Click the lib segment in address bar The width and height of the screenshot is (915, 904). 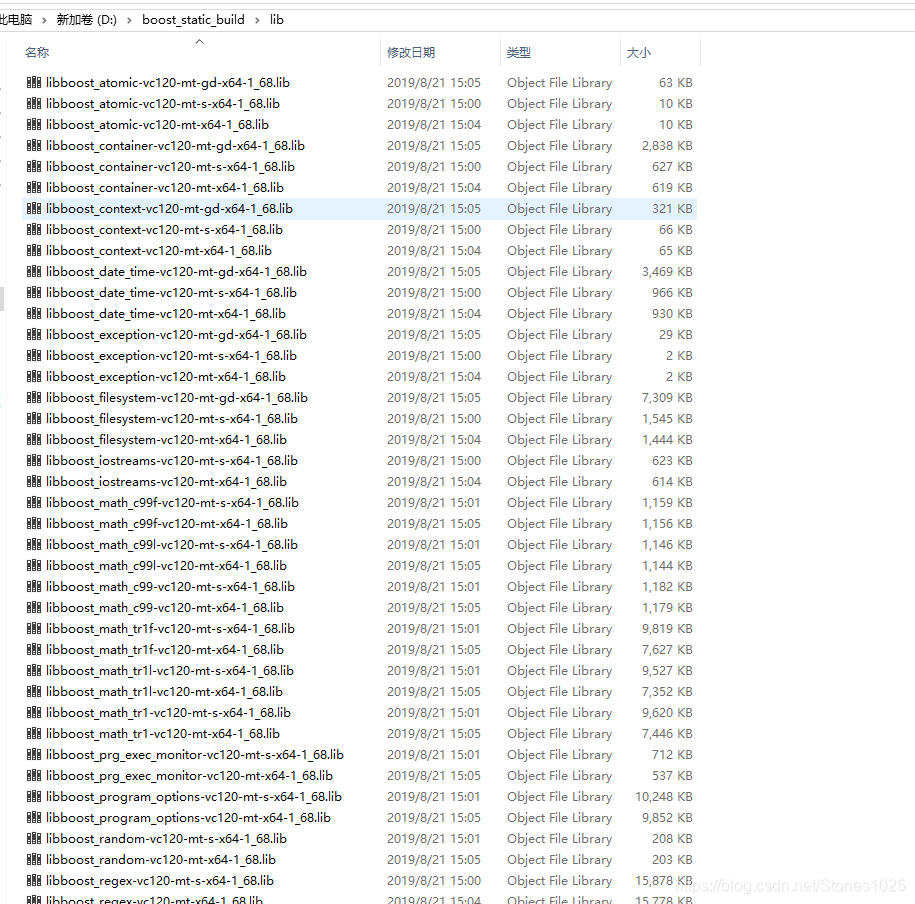[277, 20]
